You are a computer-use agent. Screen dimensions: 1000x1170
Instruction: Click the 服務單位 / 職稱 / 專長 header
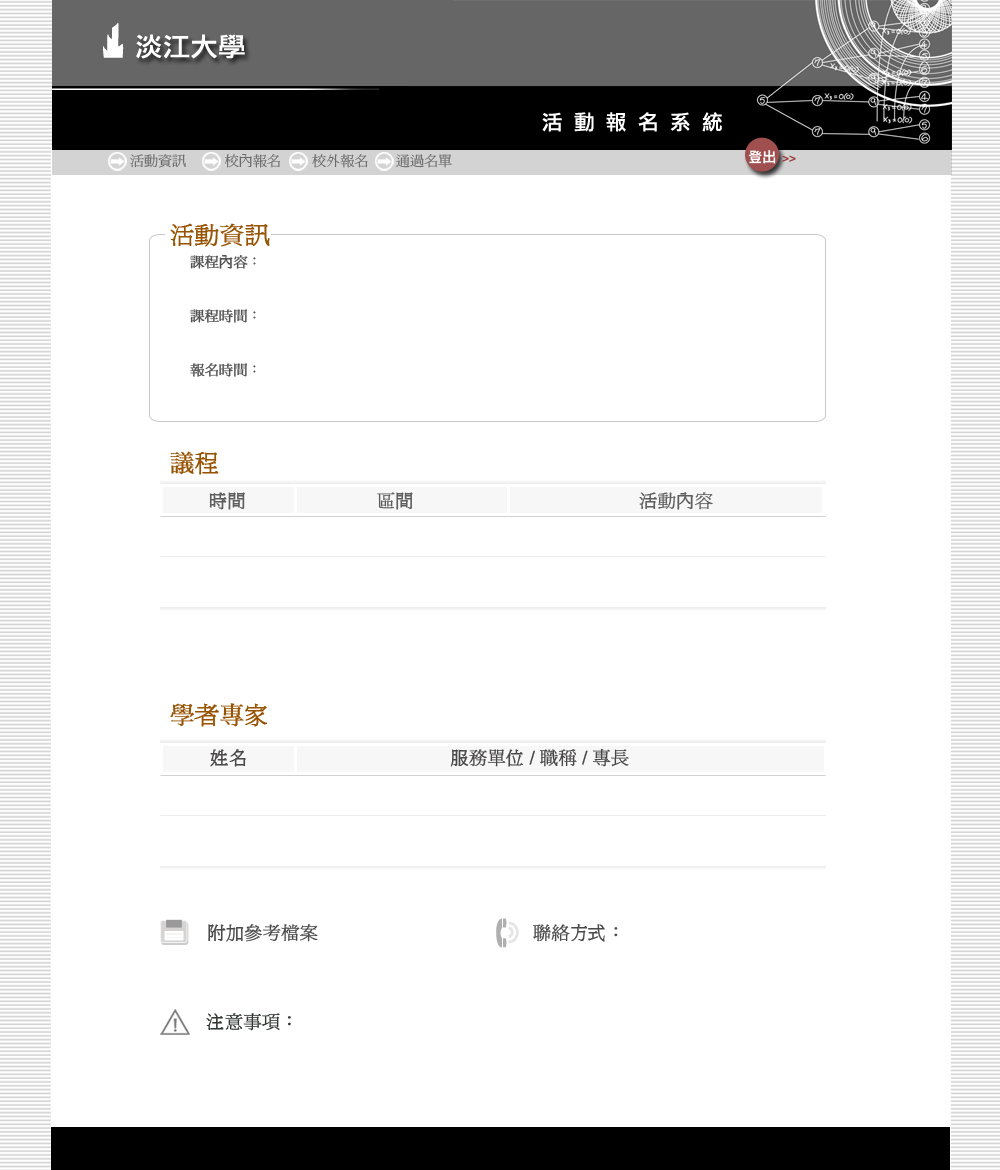click(539, 758)
